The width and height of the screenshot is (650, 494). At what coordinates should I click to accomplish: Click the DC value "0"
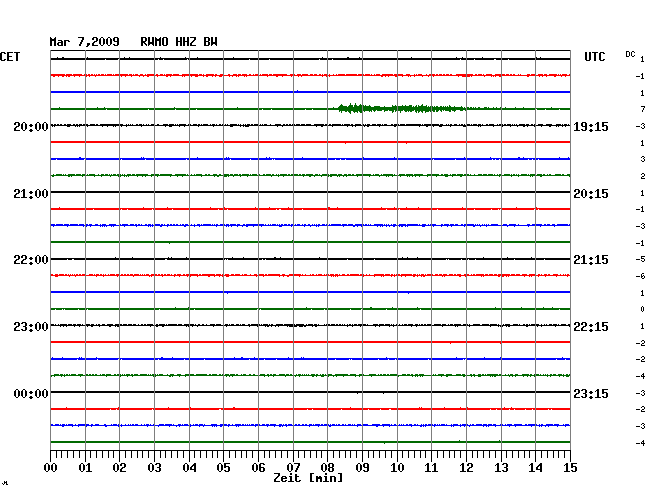643,309
